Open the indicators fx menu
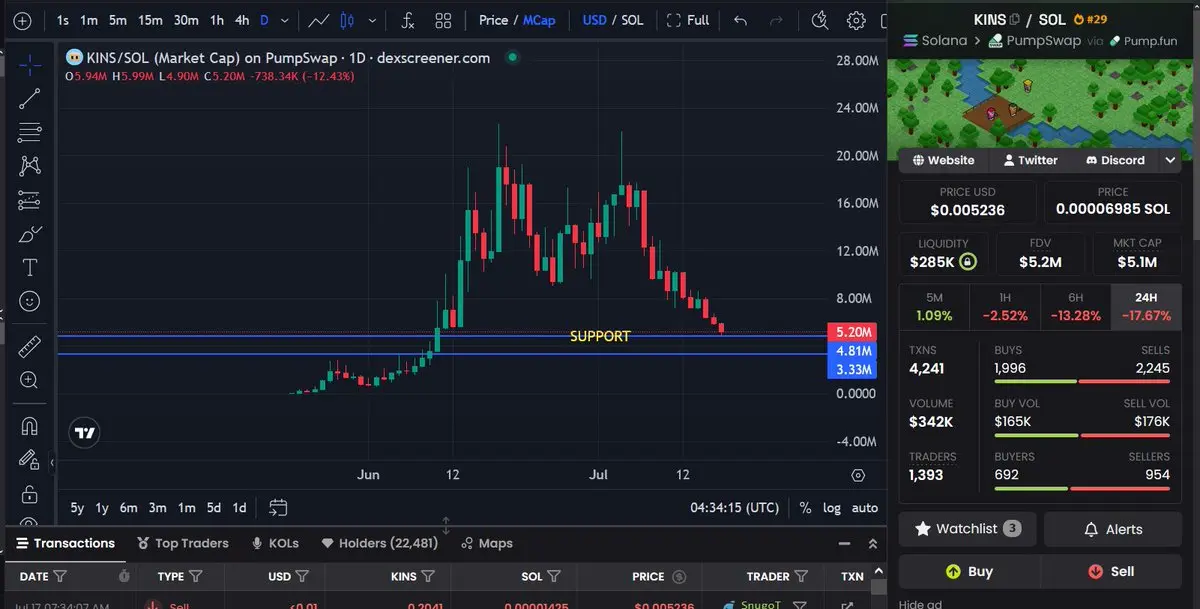This screenshot has height=609, width=1200. [407, 20]
